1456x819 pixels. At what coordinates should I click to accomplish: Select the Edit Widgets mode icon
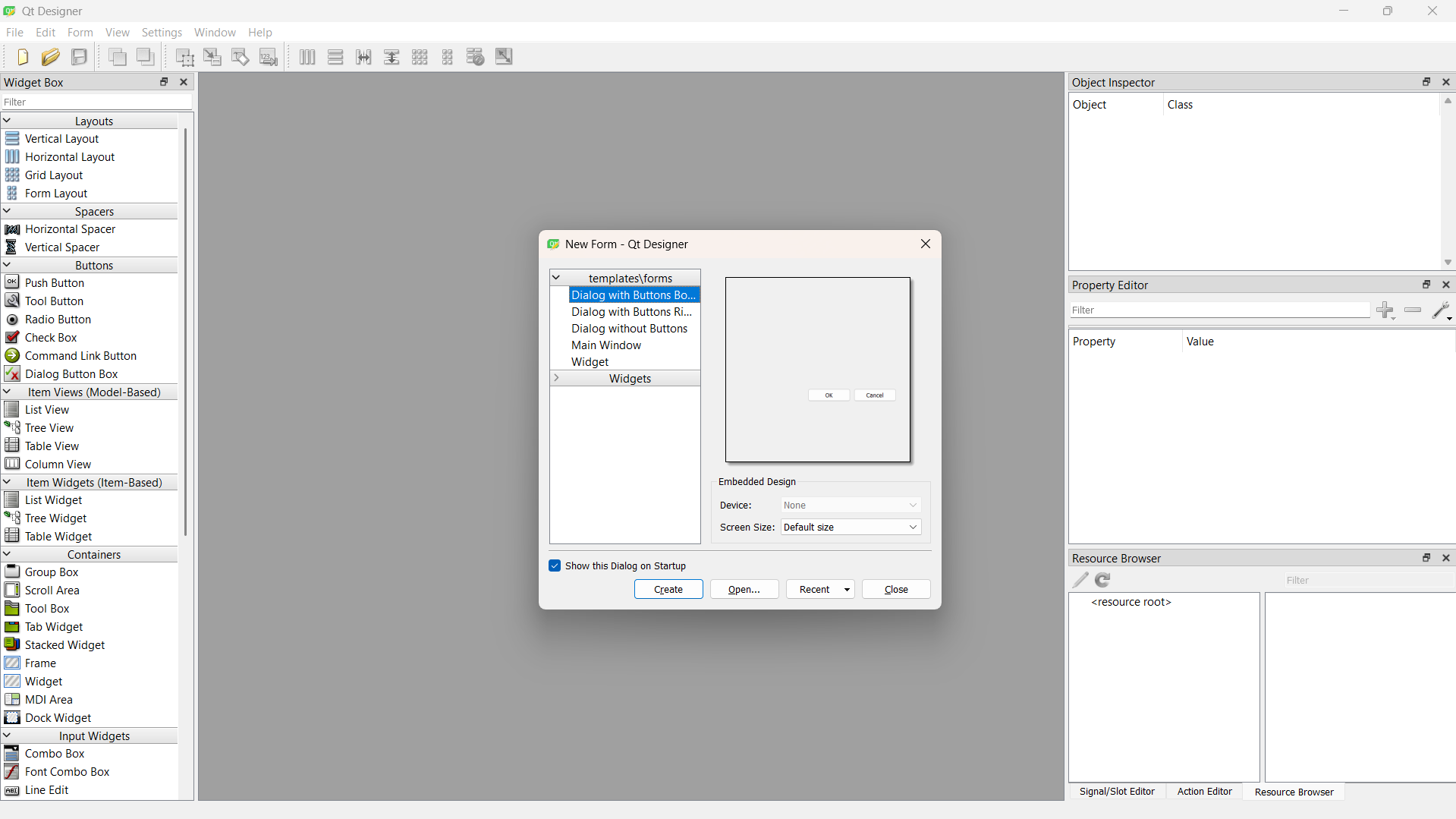click(x=184, y=57)
